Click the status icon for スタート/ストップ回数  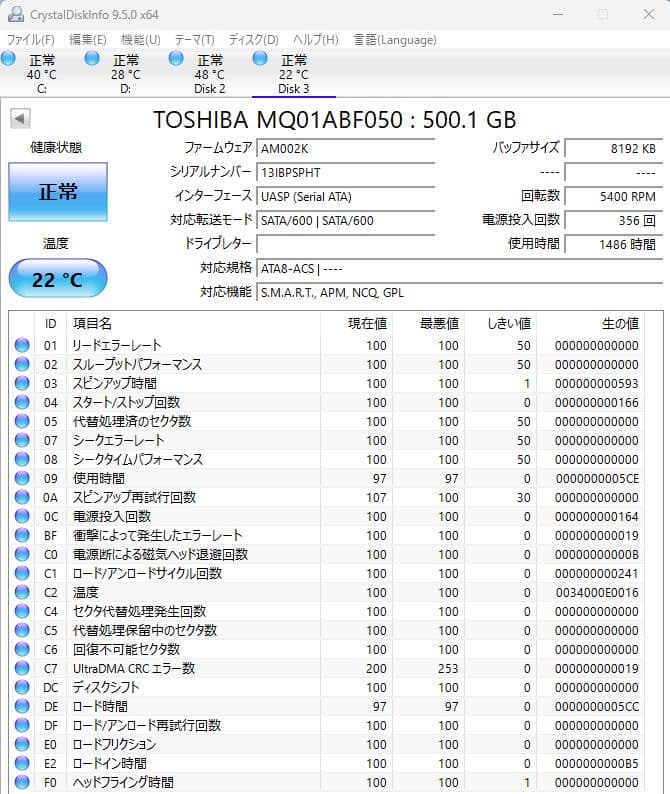(x=22, y=402)
